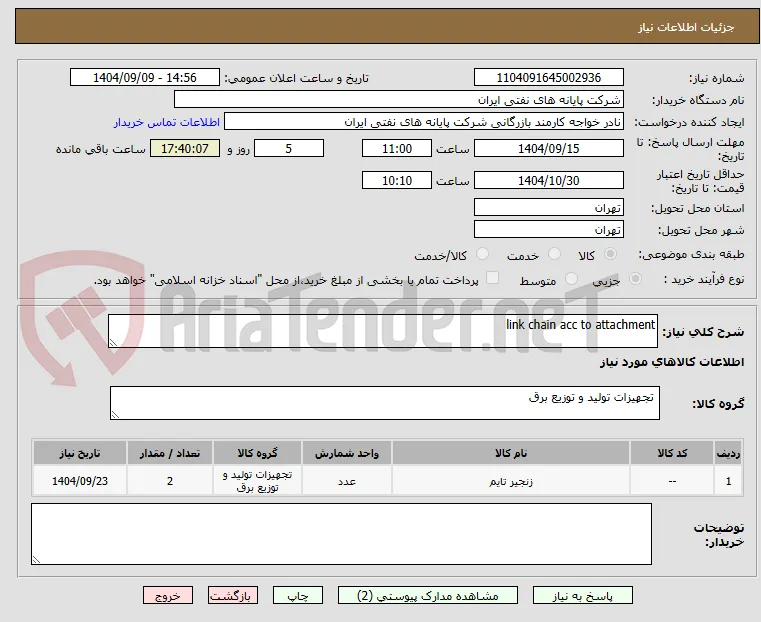This screenshot has height=622, width=761.
Task: Click resize handle of buyer notes textarea
Action: [x=36, y=559]
